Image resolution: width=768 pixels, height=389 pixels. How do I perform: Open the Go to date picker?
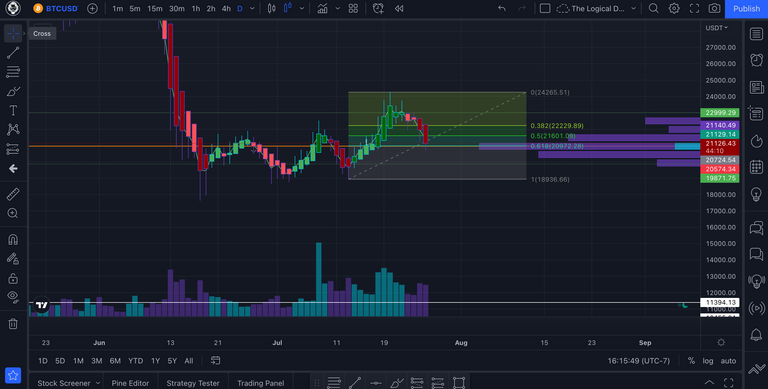(x=215, y=361)
